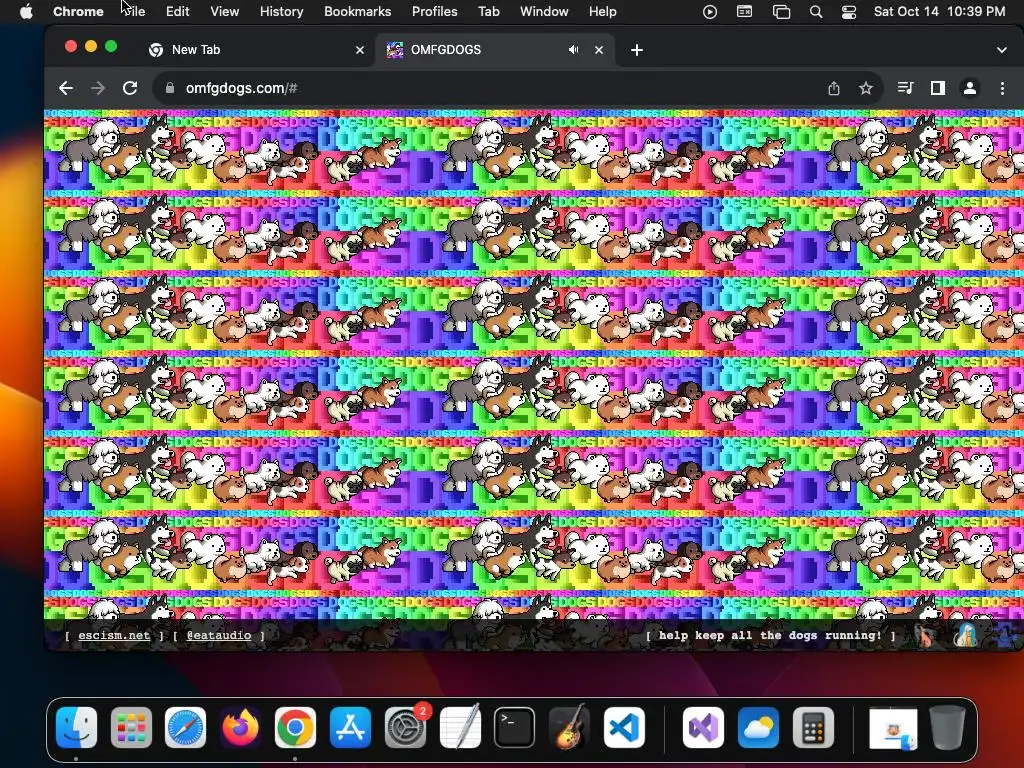Open TextEdit from the Dock
The height and width of the screenshot is (768, 1024).
click(460, 727)
